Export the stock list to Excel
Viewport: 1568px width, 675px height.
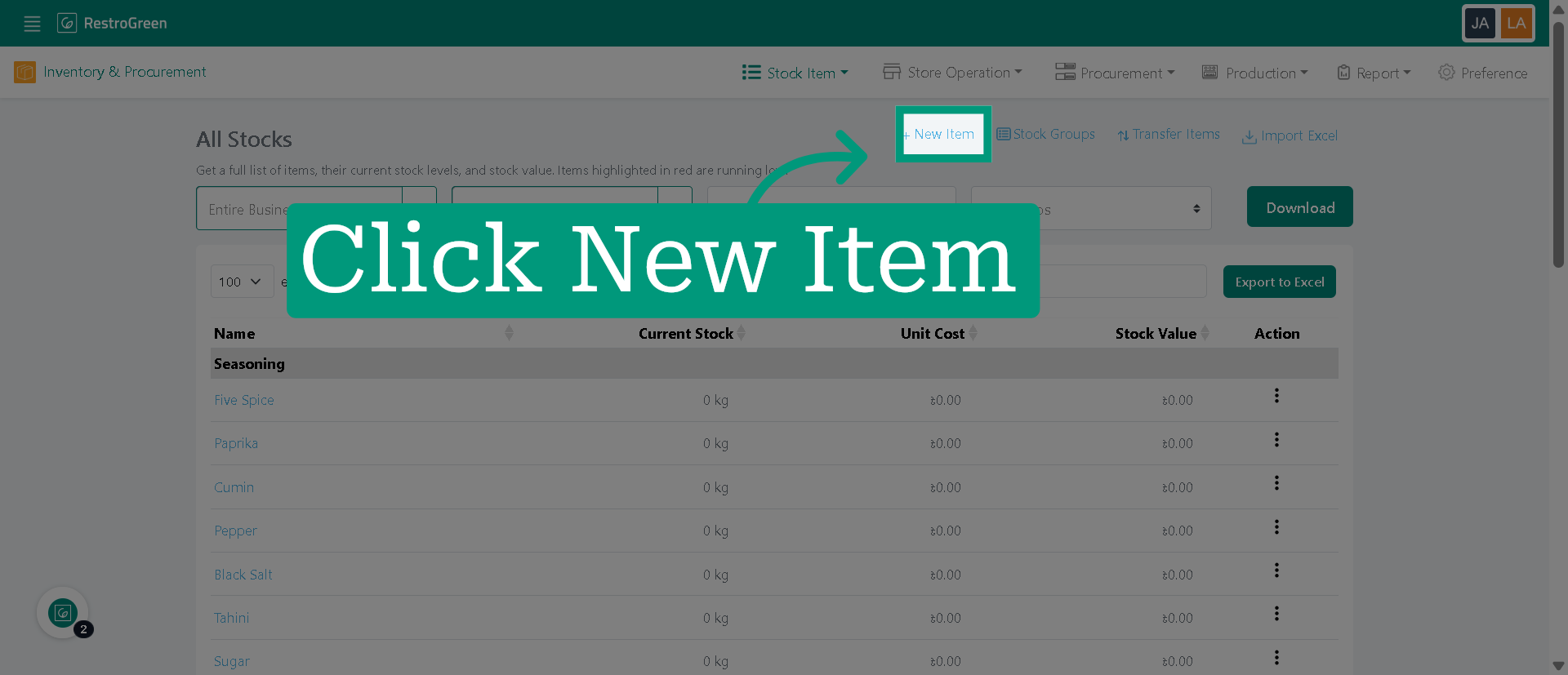[x=1279, y=282]
